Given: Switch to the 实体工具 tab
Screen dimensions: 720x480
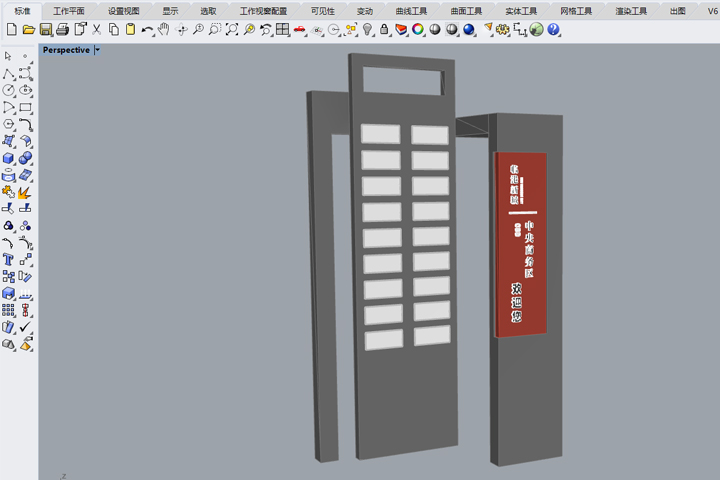Looking at the screenshot, I should (521, 11).
